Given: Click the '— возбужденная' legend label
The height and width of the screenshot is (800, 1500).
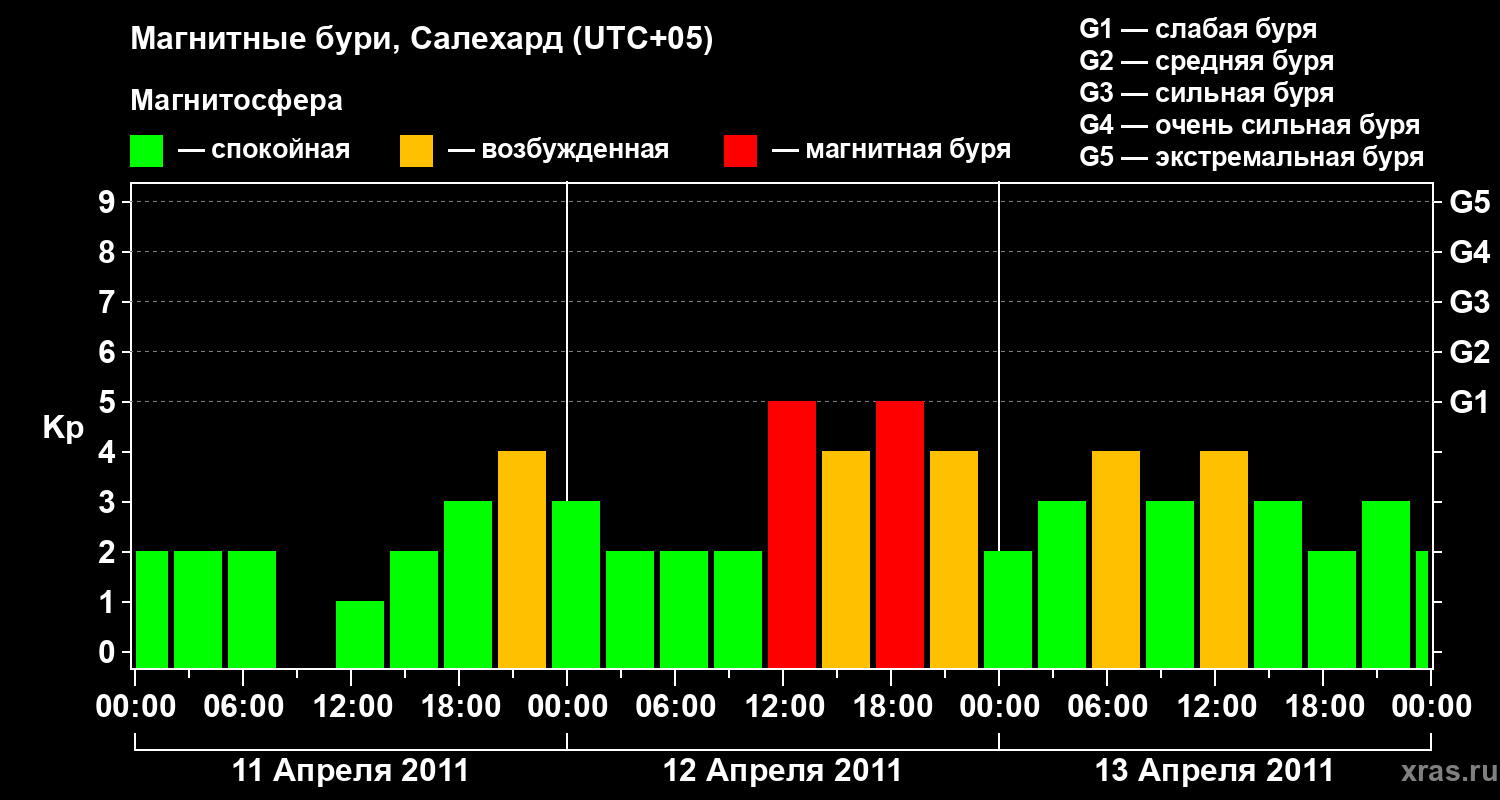Looking at the screenshot, I should pyautogui.click(x=558, y=151).
